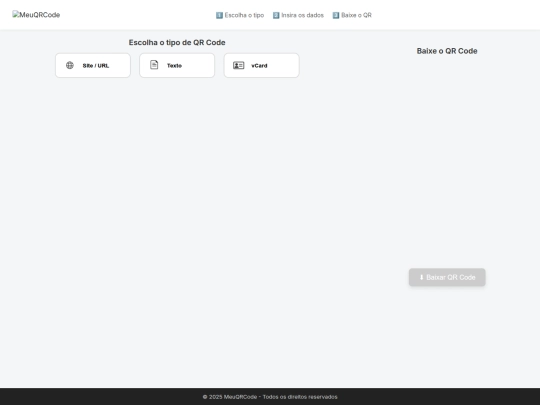Click the globe icon on Site / URL card

coord(70,65)
